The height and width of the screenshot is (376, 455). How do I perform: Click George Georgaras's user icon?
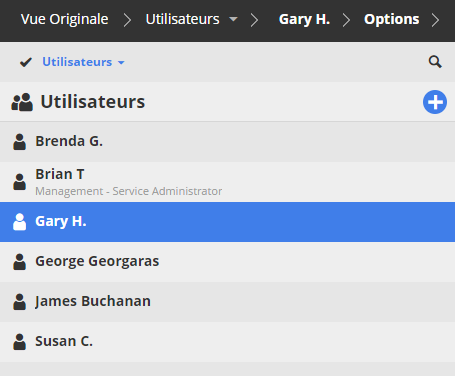[x=19, y=262]
